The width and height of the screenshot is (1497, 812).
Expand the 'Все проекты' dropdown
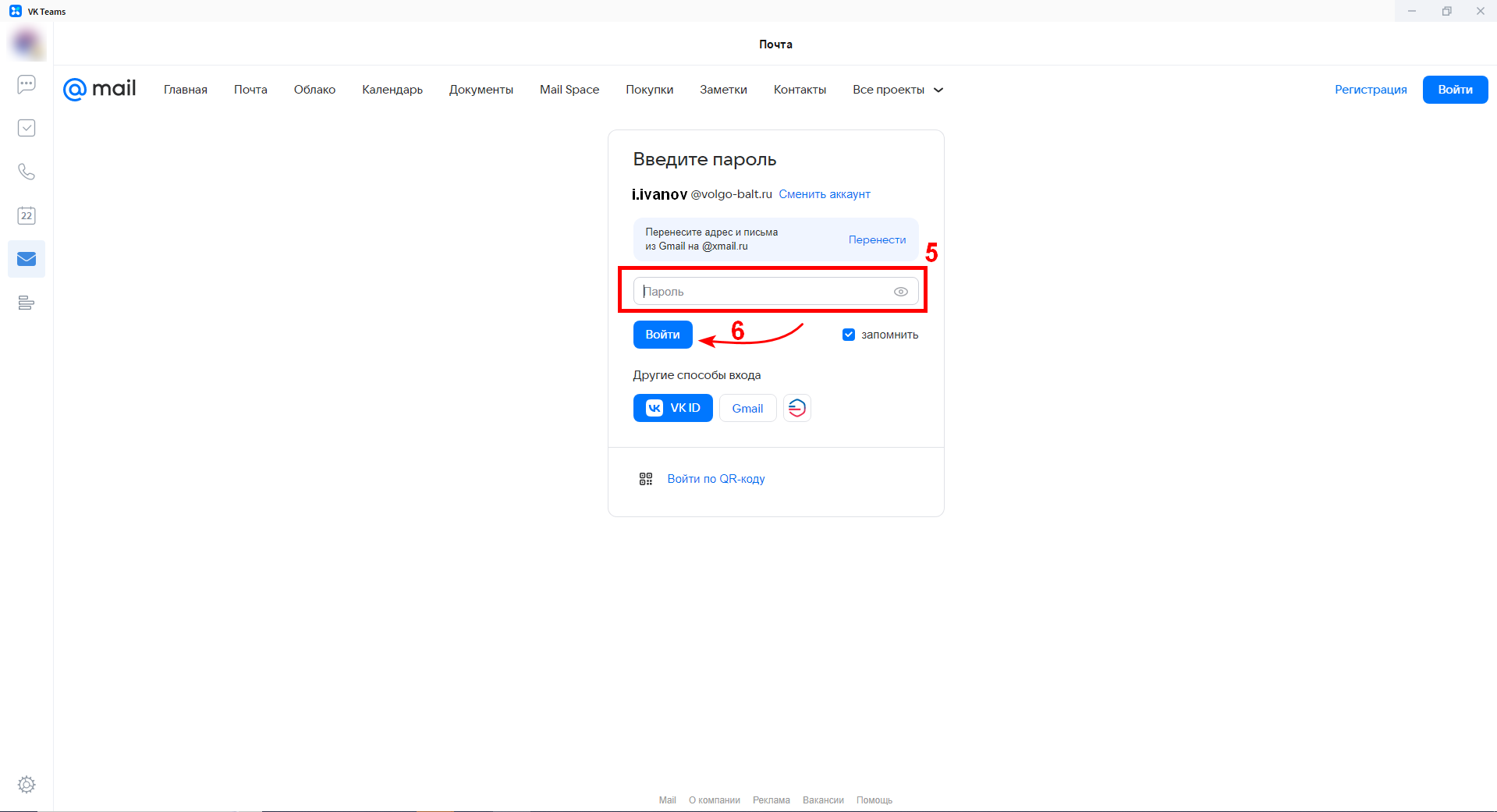point(897,90)
